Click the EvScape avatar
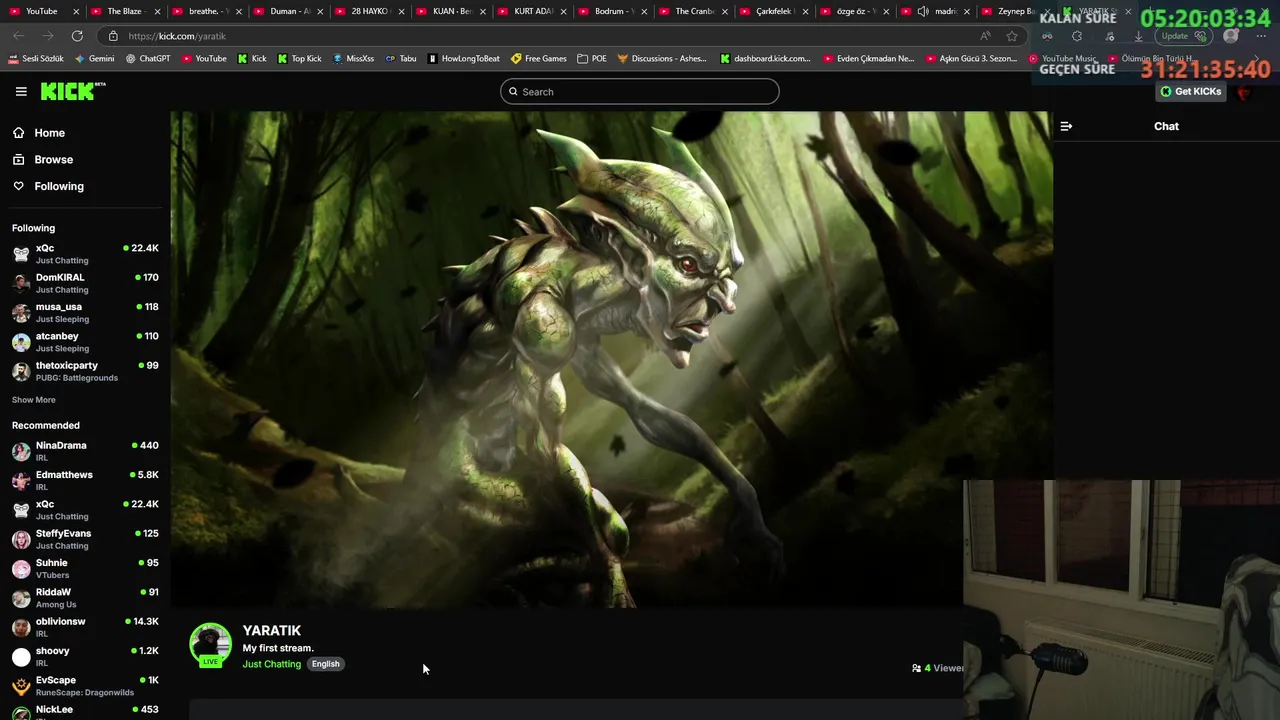This screenshot has height=720, width=1280. click(x=21, y=686)
